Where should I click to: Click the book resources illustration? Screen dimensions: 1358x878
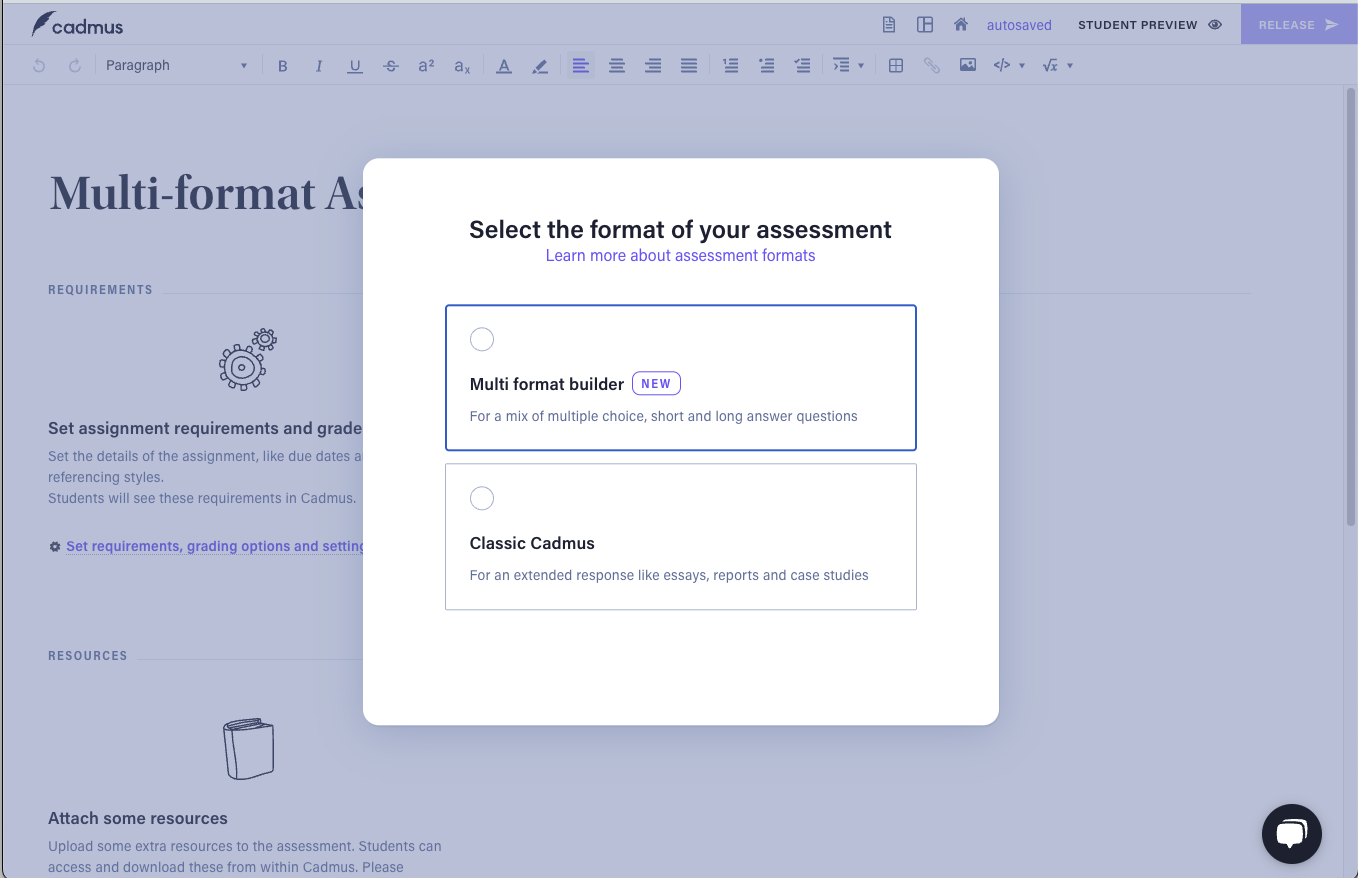click(x=248, y=748)
